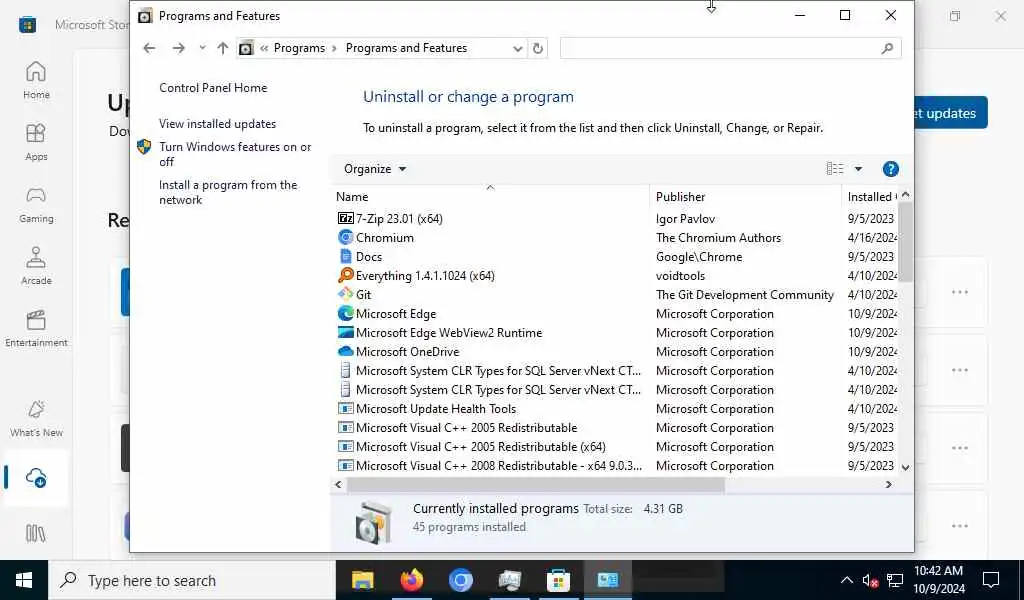Click the Docs app icon in list
The height and width of the screenshot is (600, 1024).
[345, 257]
